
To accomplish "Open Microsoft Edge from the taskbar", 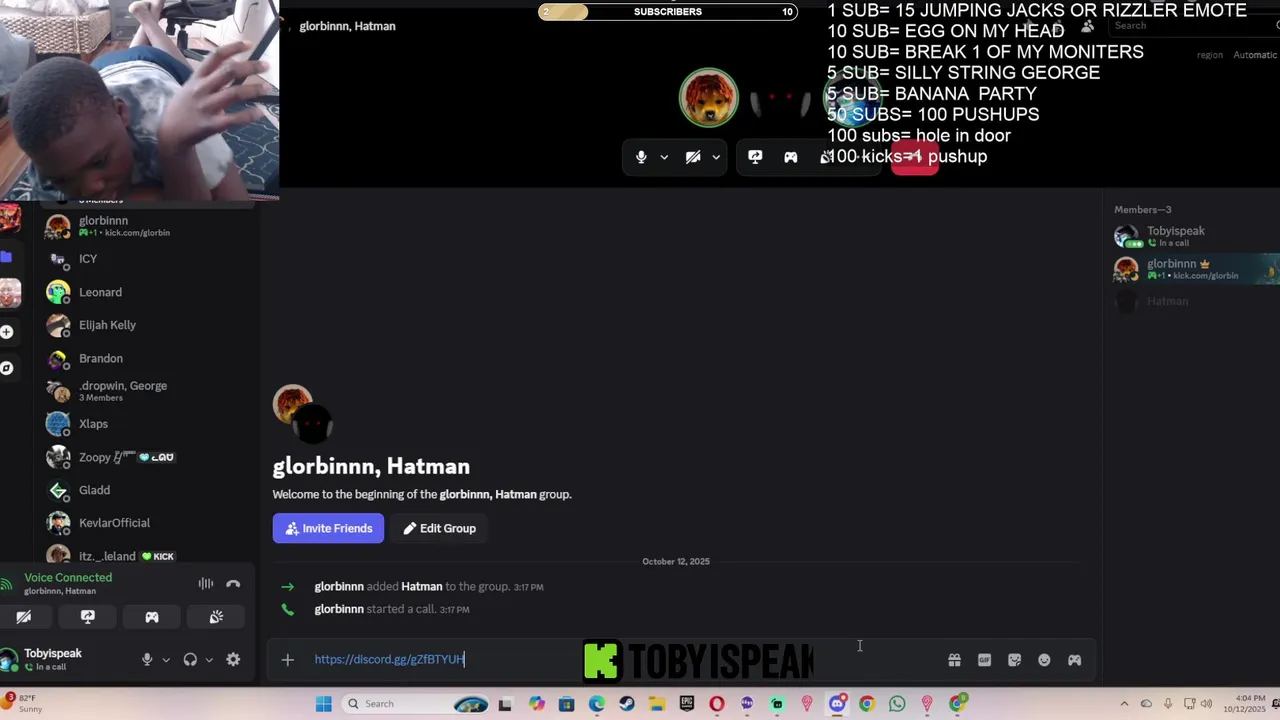I will click(x=597, y=704).
